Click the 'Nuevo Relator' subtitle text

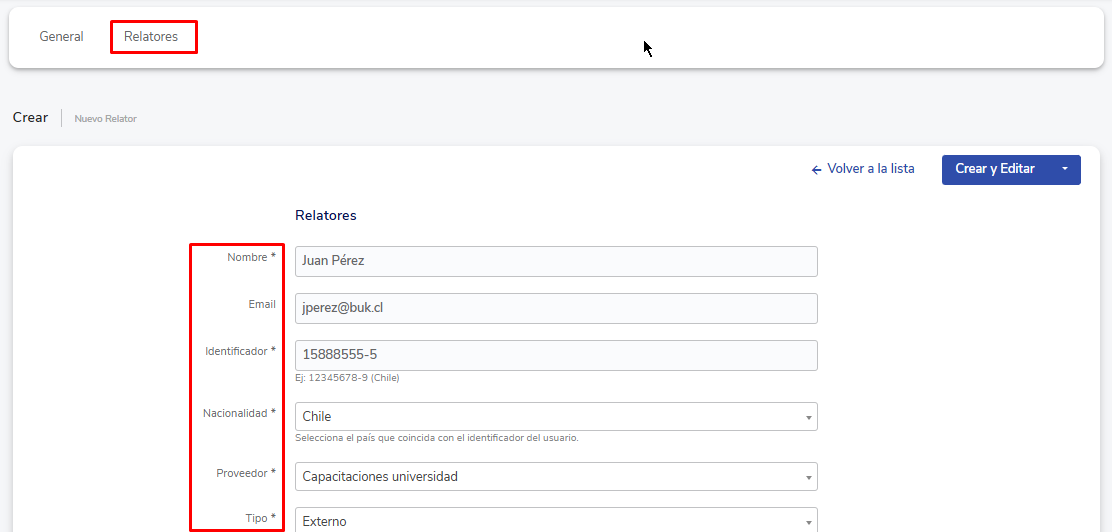[105, 119]
